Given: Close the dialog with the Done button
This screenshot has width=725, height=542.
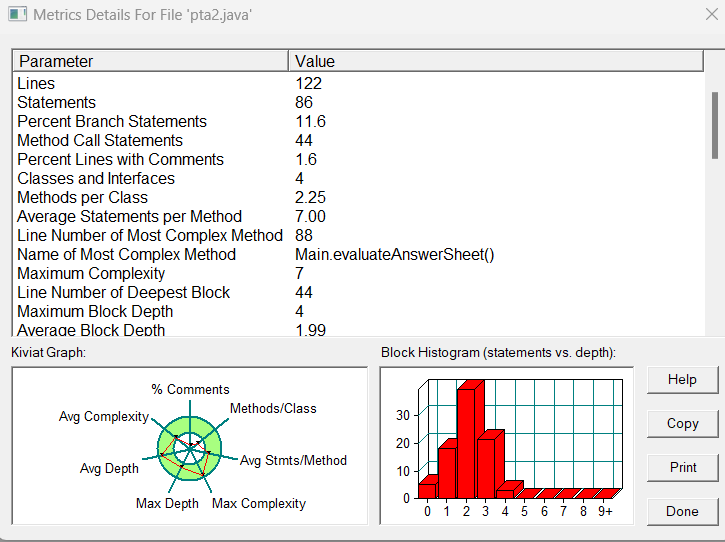Looking at the screenshot, I should click(x=682, y=511).
